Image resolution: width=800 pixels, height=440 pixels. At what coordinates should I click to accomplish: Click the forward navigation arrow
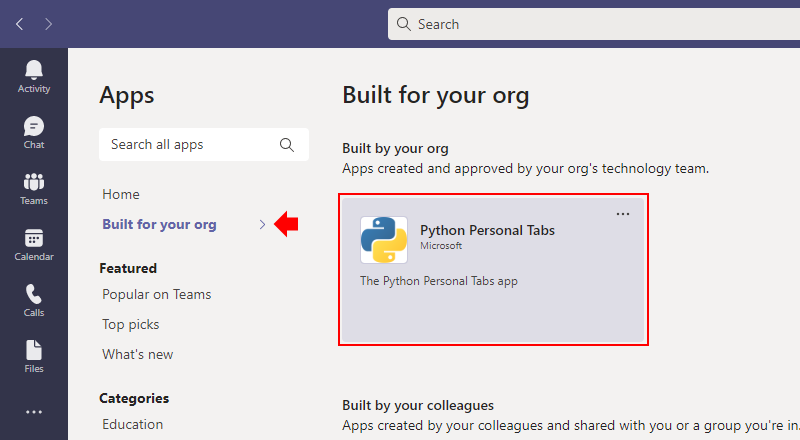[x=48, y=24]
